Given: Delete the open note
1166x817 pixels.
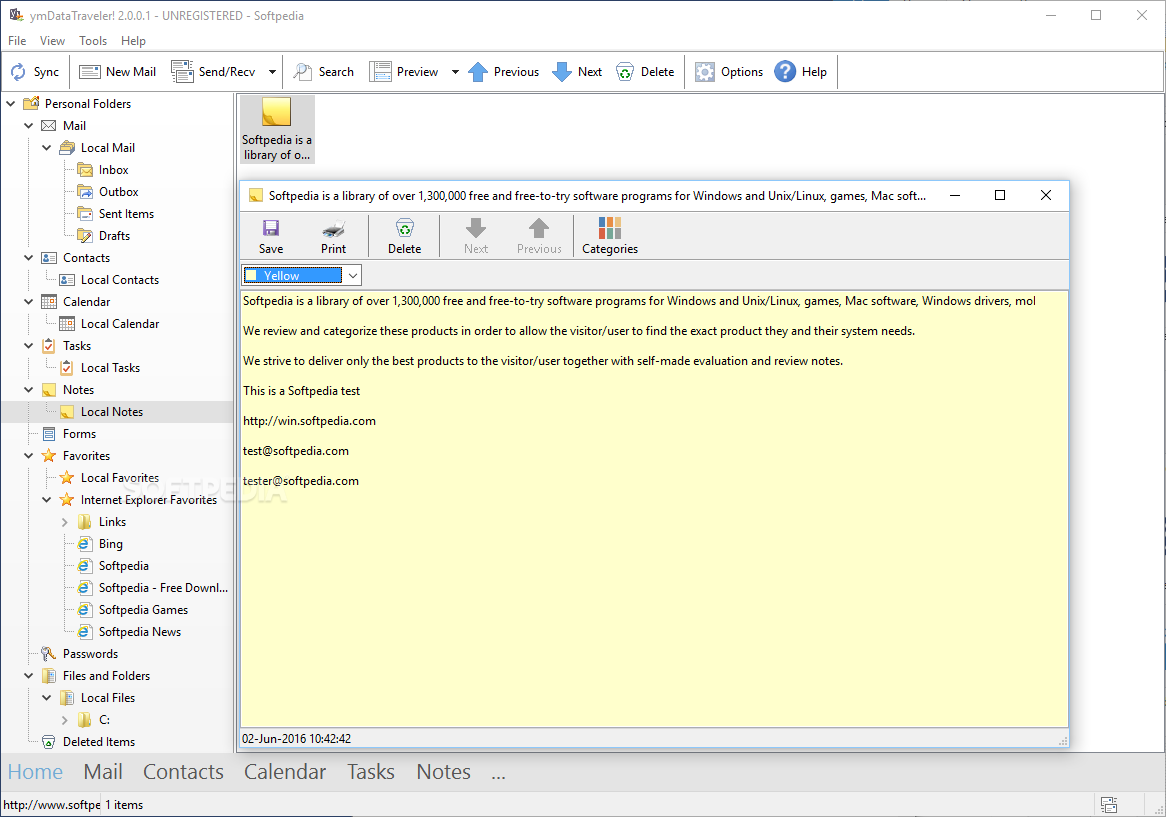Looking at the screenshot, I should tap(405, 236).
